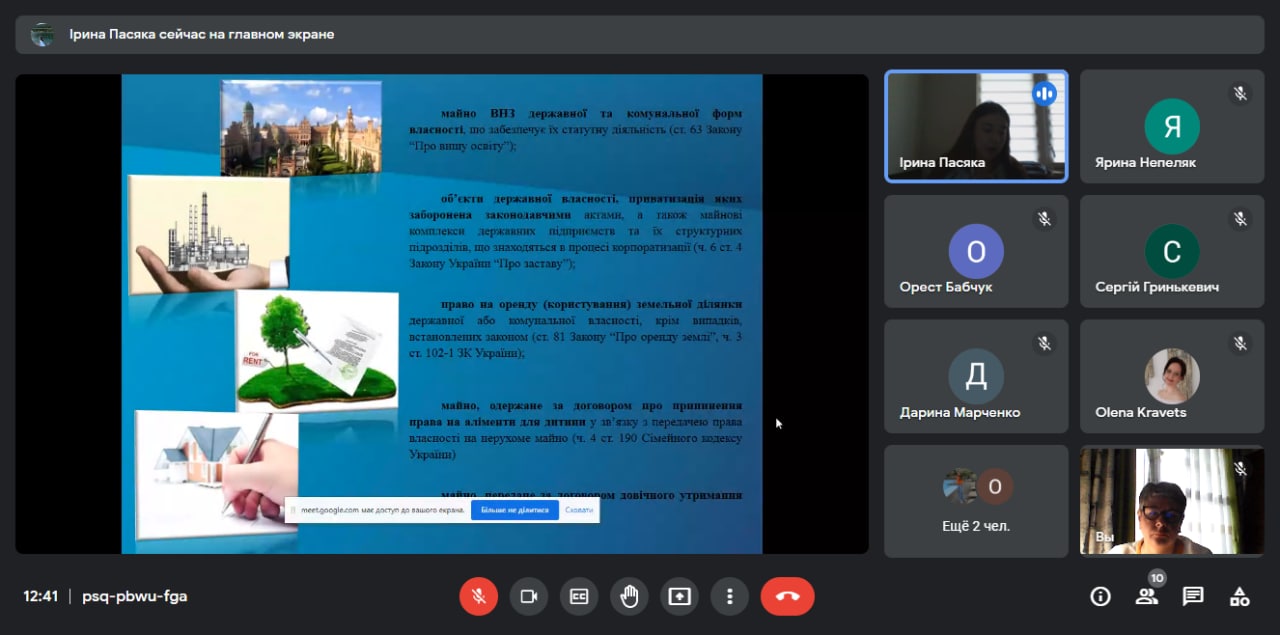
Task: Unmute the microphone in bottom toolbar
Action: coord(478,596)
